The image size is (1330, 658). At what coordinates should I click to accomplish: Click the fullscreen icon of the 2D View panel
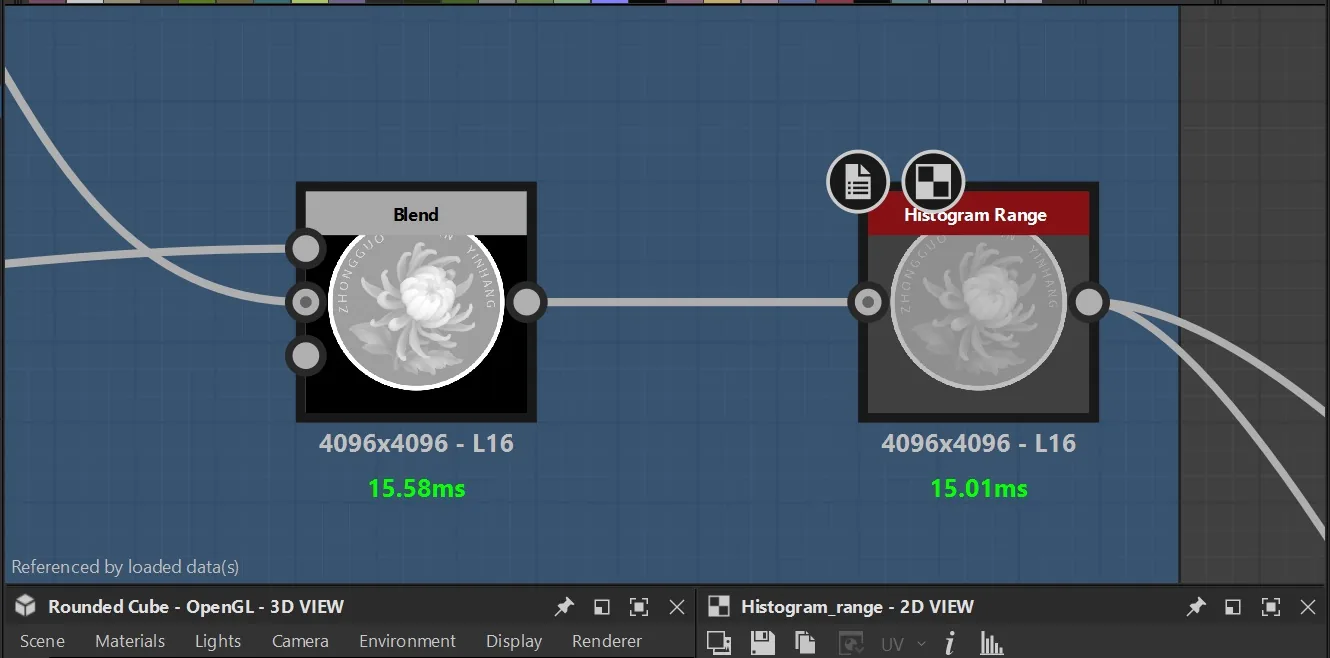coord(1271,607)
